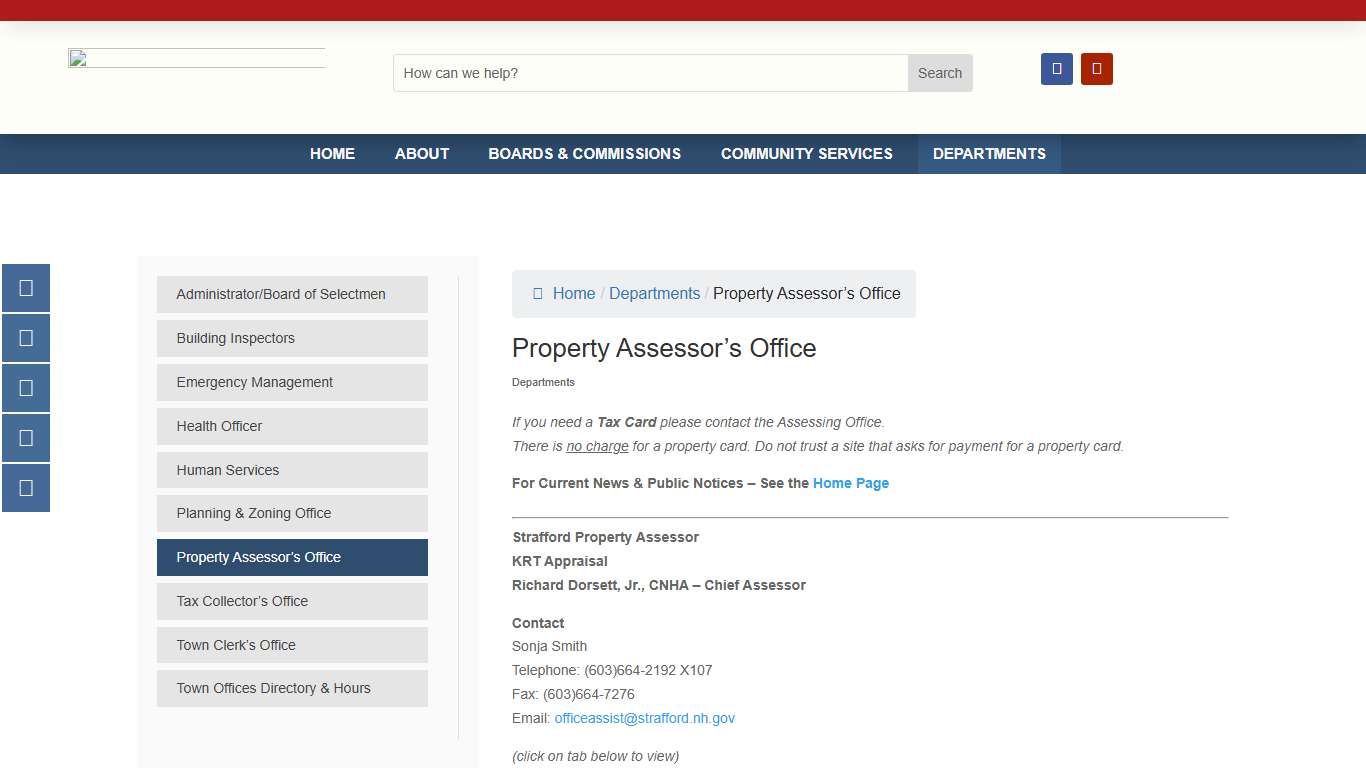1366x768 pixels.
Task: Open the HOME navigation menu item
Action: pyautogui.click(x=332, y=153)
